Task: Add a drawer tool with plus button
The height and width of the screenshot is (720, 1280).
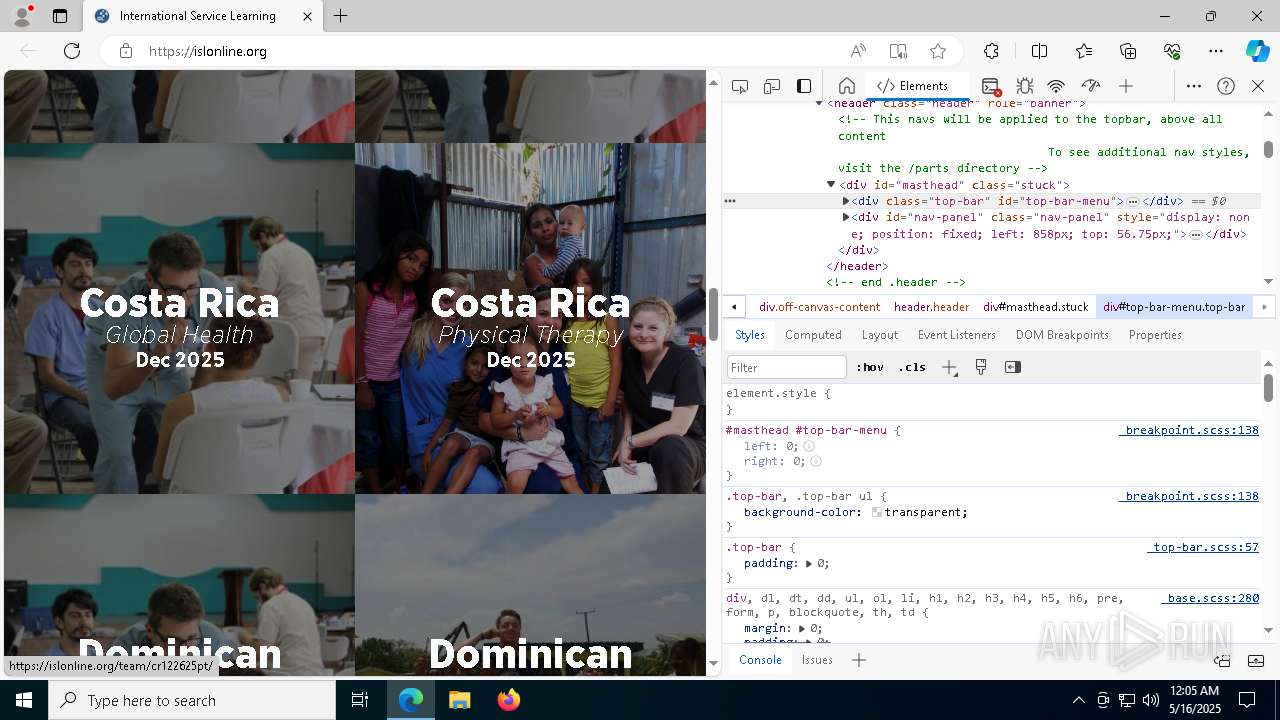Action: (x=858, y=660)
